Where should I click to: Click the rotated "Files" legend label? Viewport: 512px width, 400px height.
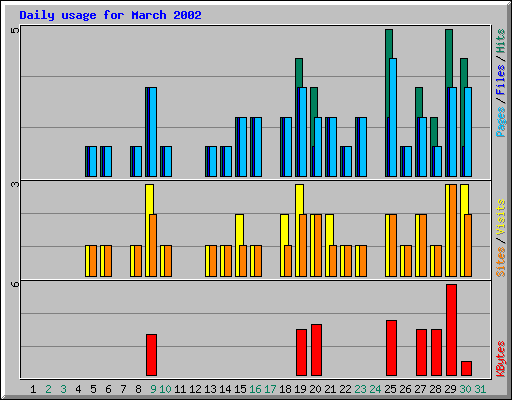[500, 79]
